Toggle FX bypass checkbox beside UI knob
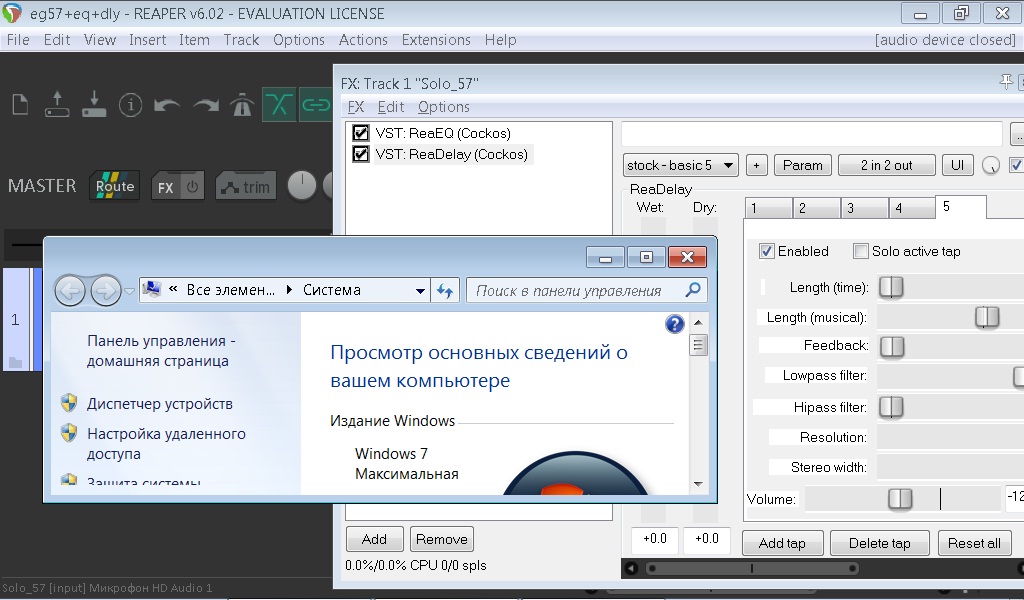The height and width of the screenshot is (600, 1024). click(1016, 165)
